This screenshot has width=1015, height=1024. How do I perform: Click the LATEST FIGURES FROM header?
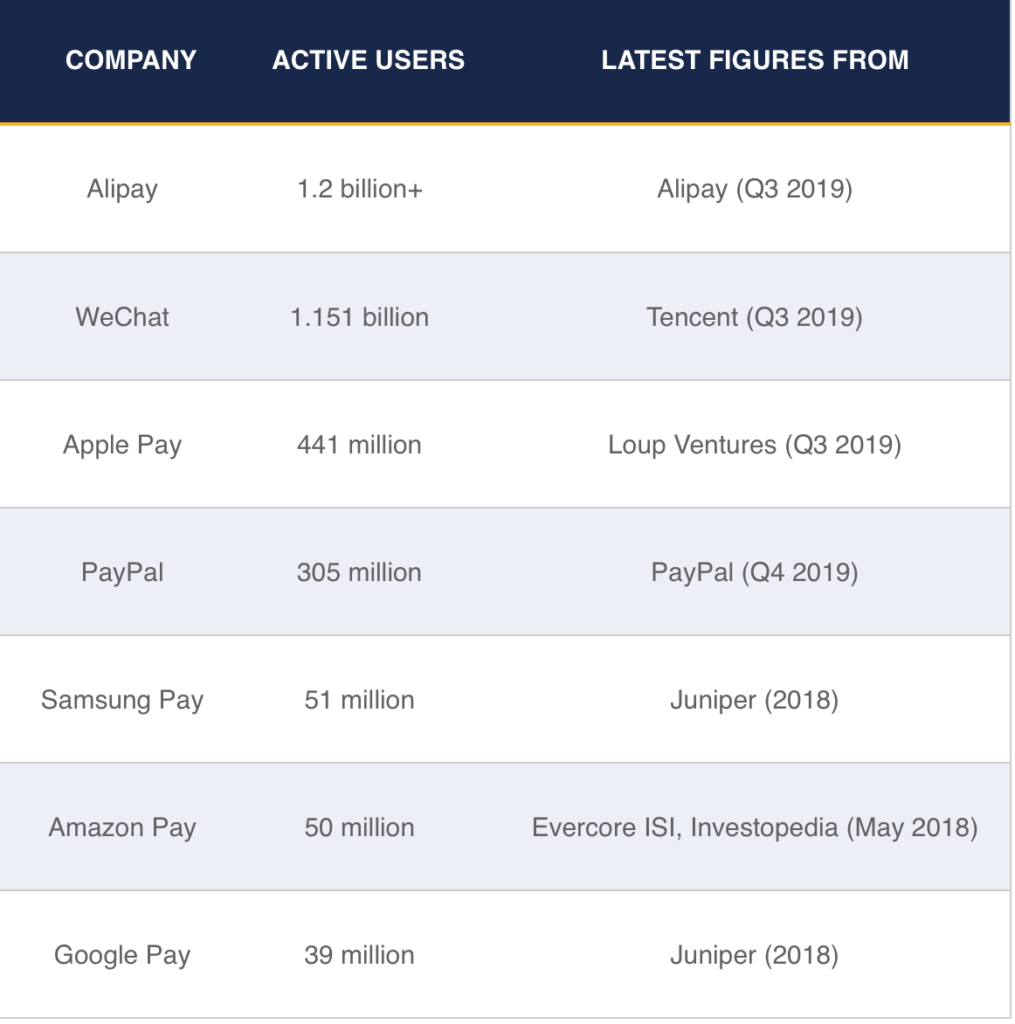[755, 60]
